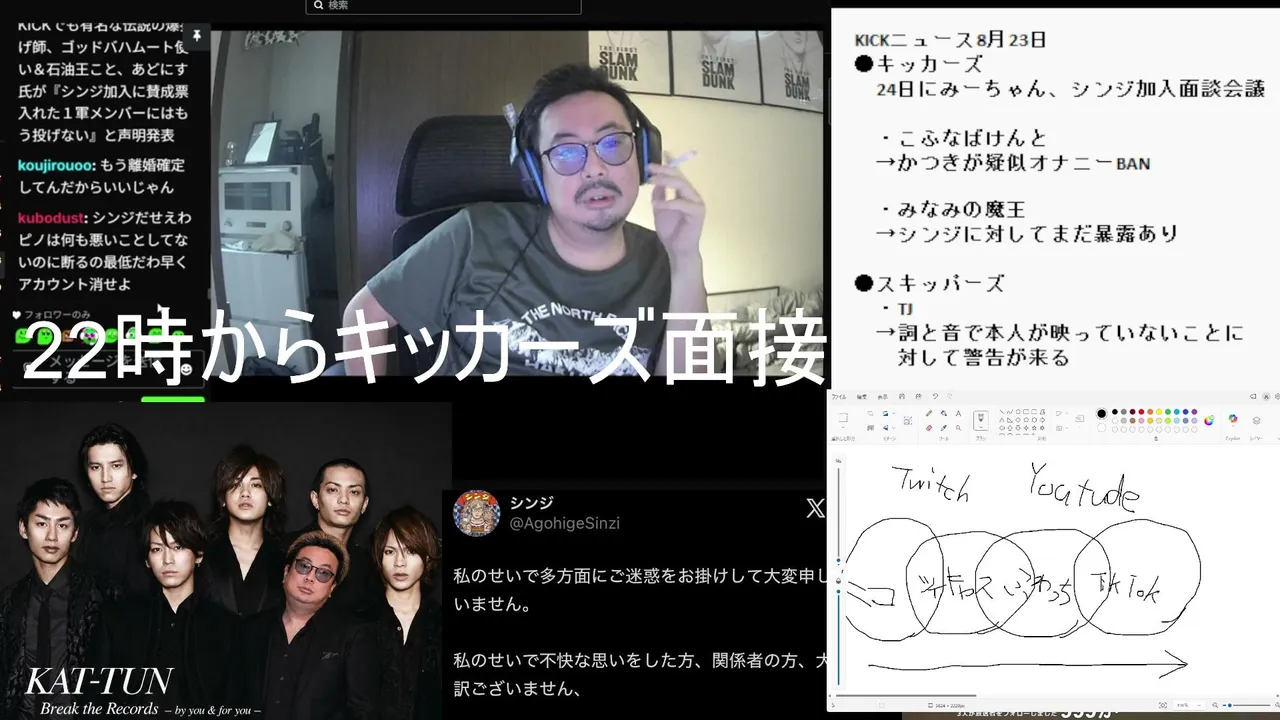Click the Print icon in Paint title row
The height and width of the screenshot is (720, 1280).
click(918, 396)
